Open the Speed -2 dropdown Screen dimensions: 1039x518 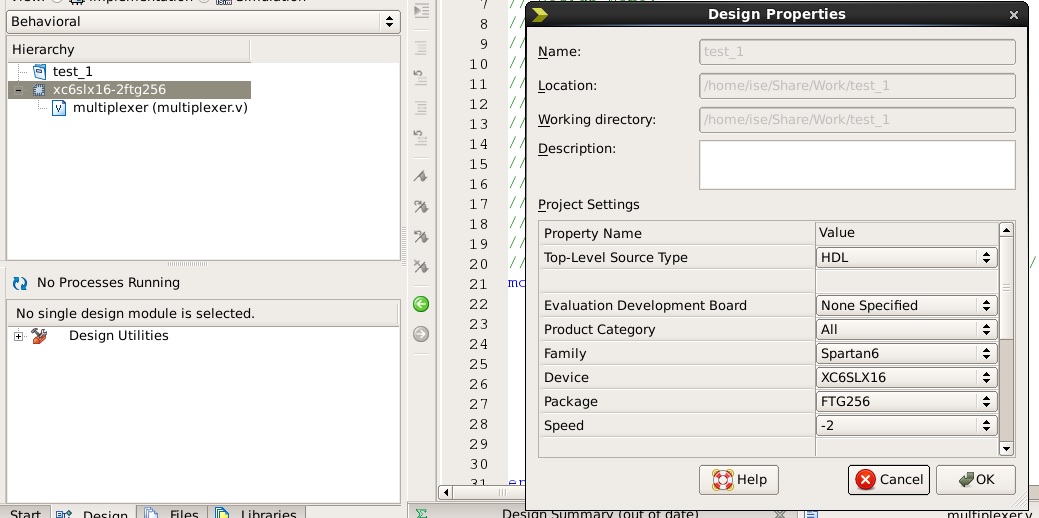[x=906, y=425]
